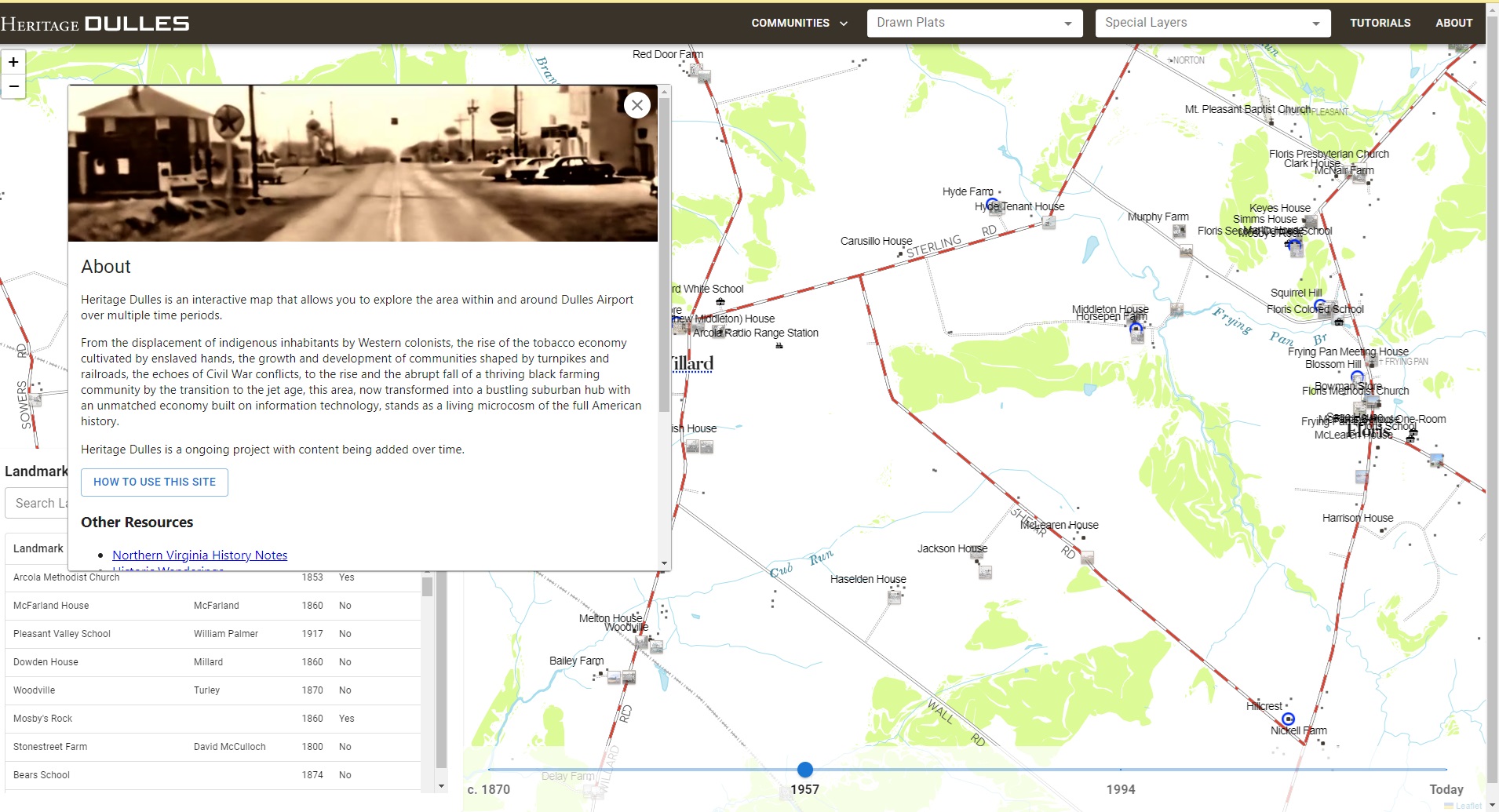The height and width of the screenshot is (812, 1499).
Task: Click the About popup header photo
Action: tap(363, 163)
